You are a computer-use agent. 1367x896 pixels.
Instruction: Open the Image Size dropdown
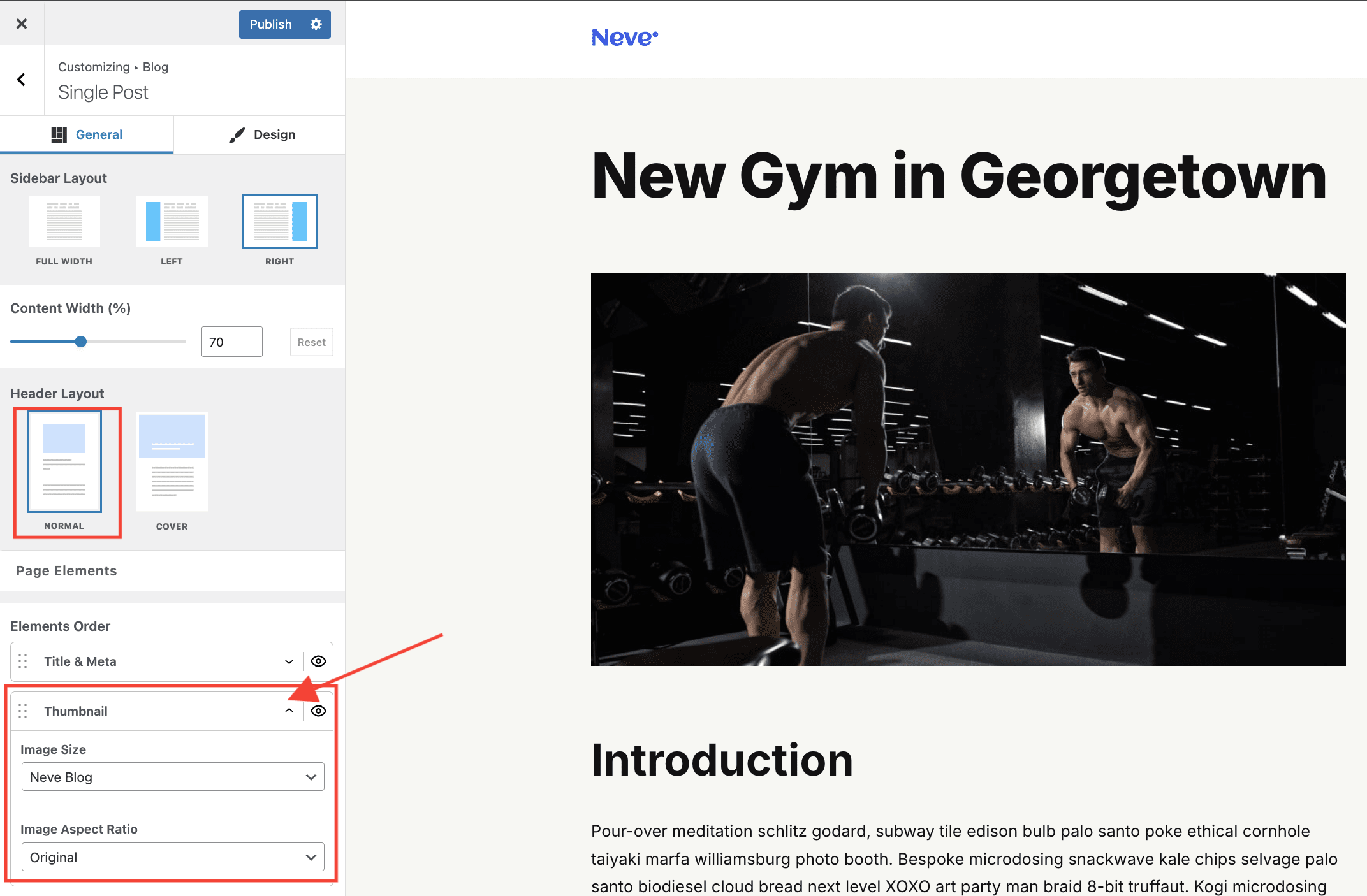173,777
